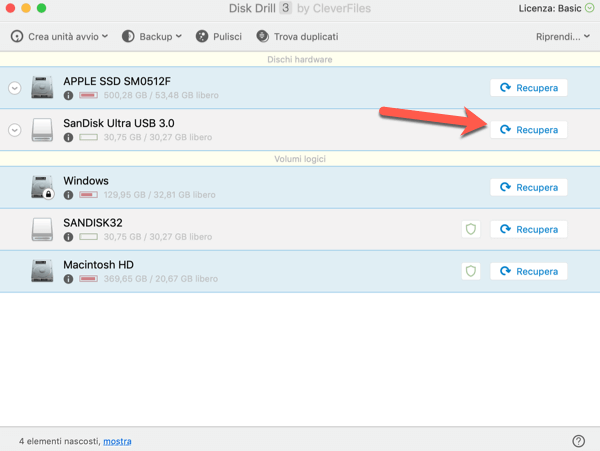This screenshot has height=451, width=600.
Task: Open the Backup dropdown menu
Action: click(152, 37)
